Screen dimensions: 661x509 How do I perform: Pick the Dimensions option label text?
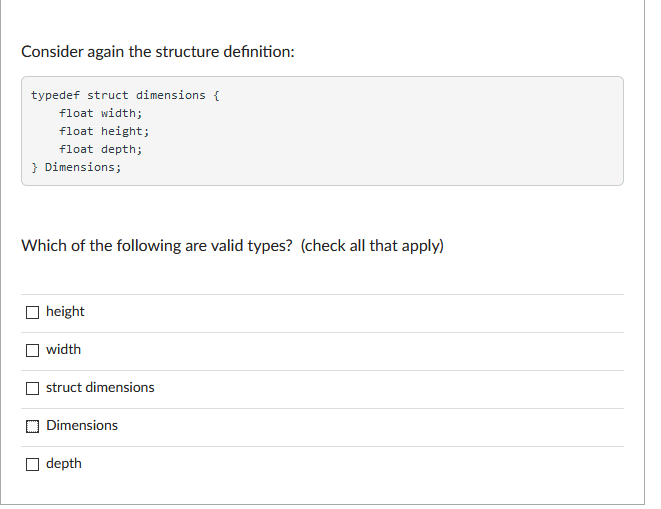click(82, 426)
